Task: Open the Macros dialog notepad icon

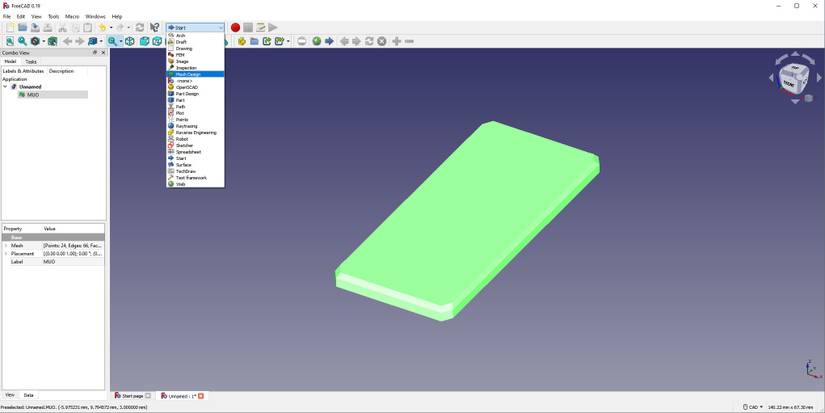Action: [x=260, y=27]
